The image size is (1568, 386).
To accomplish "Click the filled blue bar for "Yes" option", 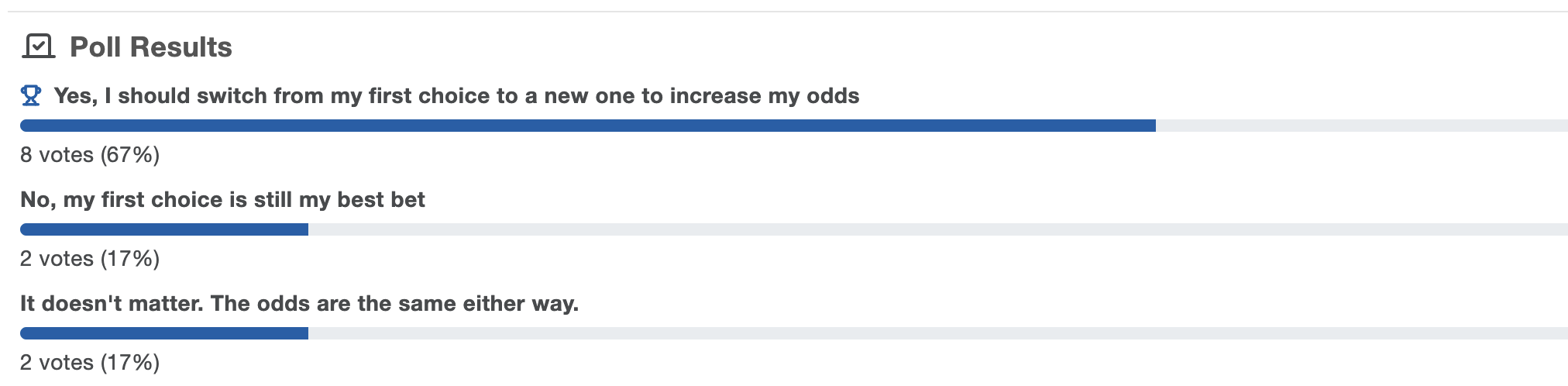I will [587, 126].
